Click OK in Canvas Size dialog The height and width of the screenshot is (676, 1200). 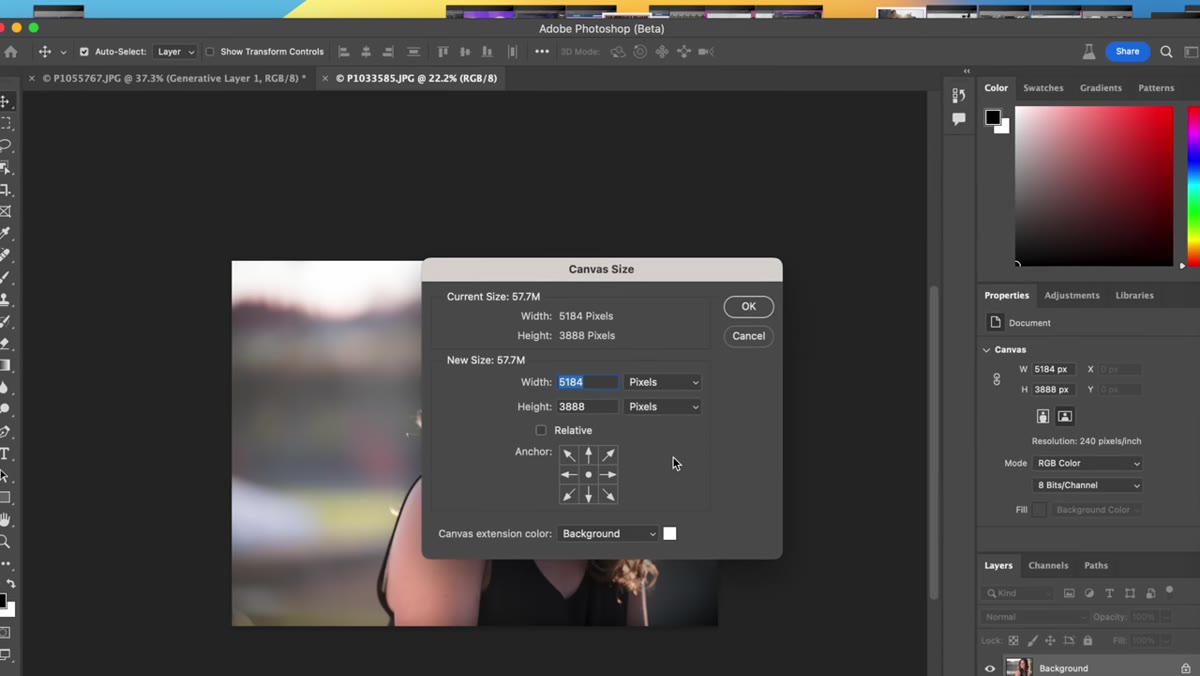[x=748, y=307]
